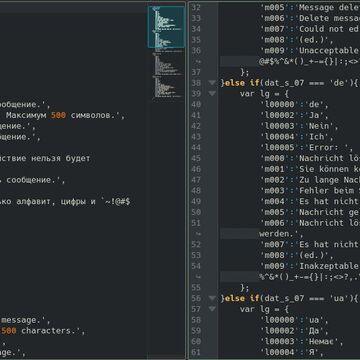The image size is (360, 360).
Task: Click 'Максимум 500 символов.' in left pane
Action: point(65,116)
